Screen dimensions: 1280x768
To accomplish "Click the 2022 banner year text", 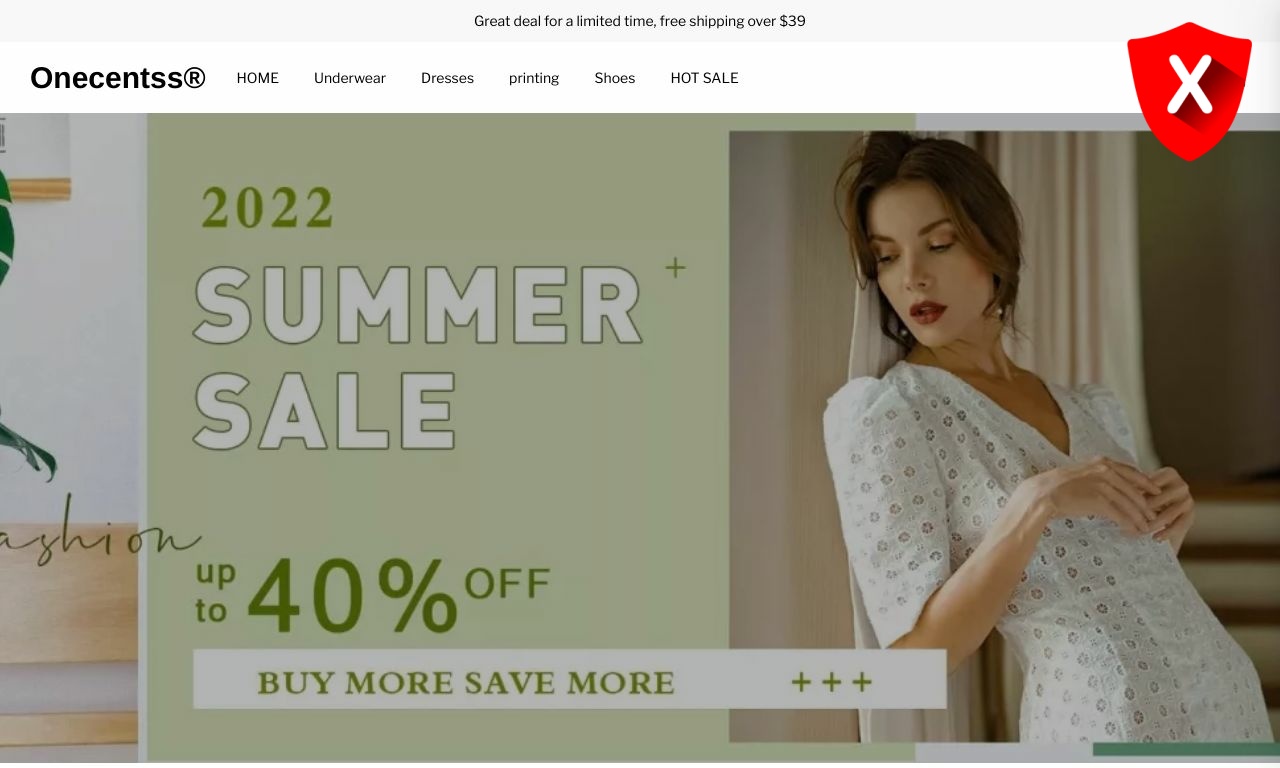I will 268,207.
